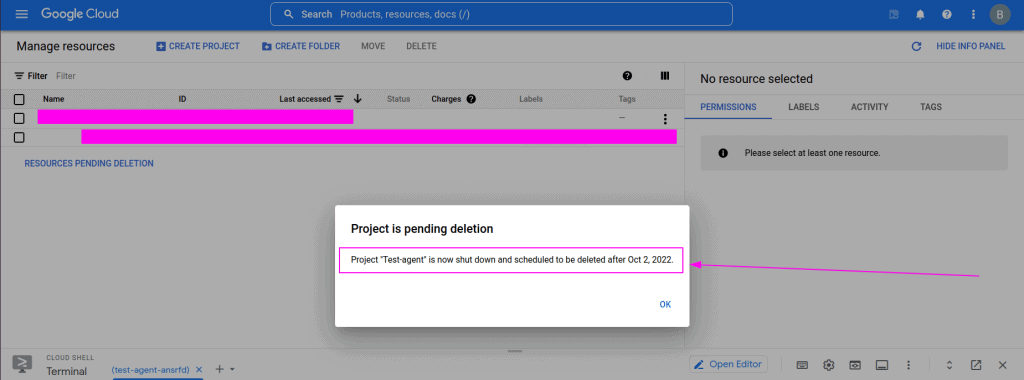
Task: Open the help question mark menu
Action: pyautogui.click(x=946, y=14)
